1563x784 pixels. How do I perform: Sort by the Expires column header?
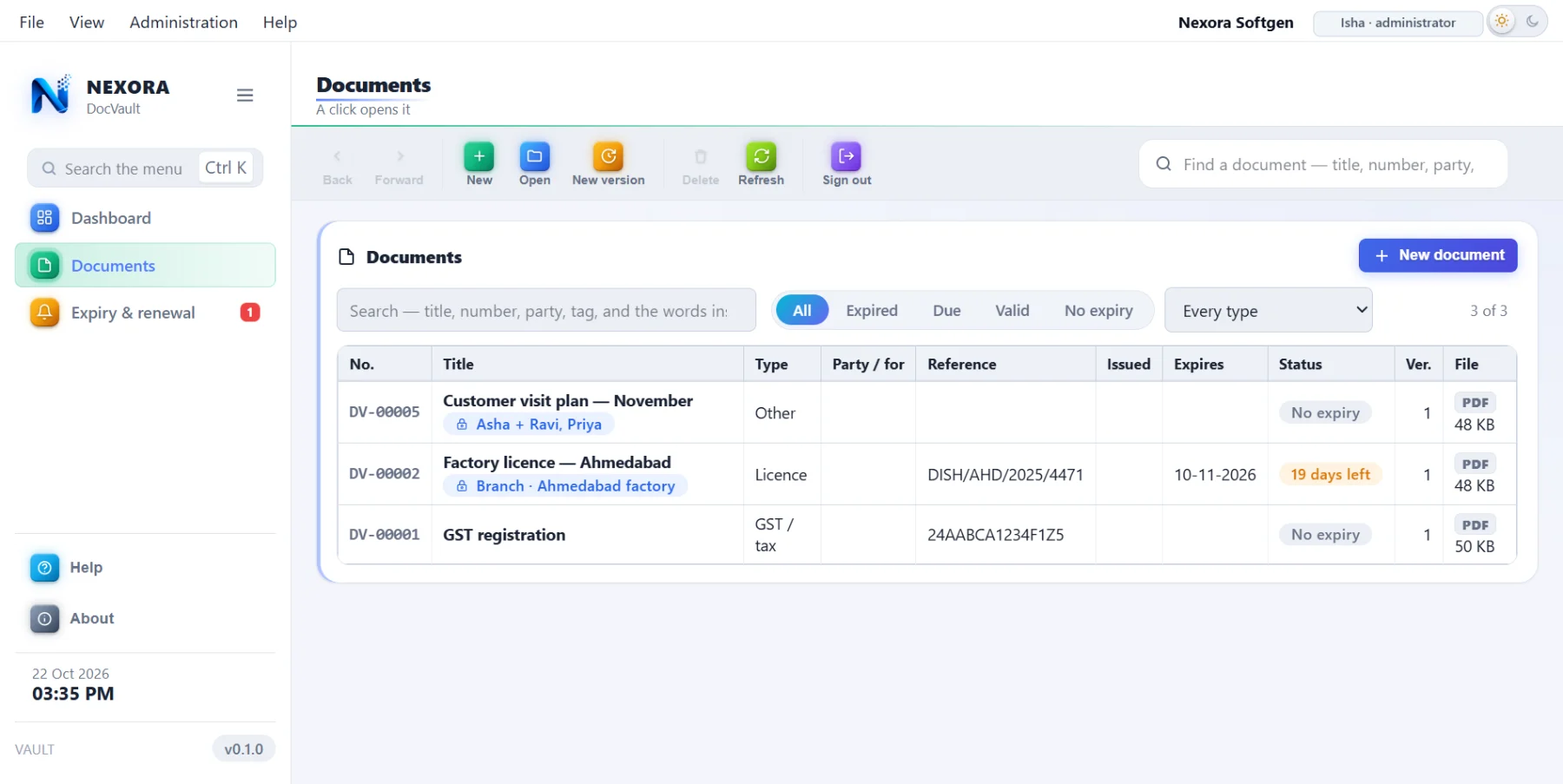[x=1215, y=364]
